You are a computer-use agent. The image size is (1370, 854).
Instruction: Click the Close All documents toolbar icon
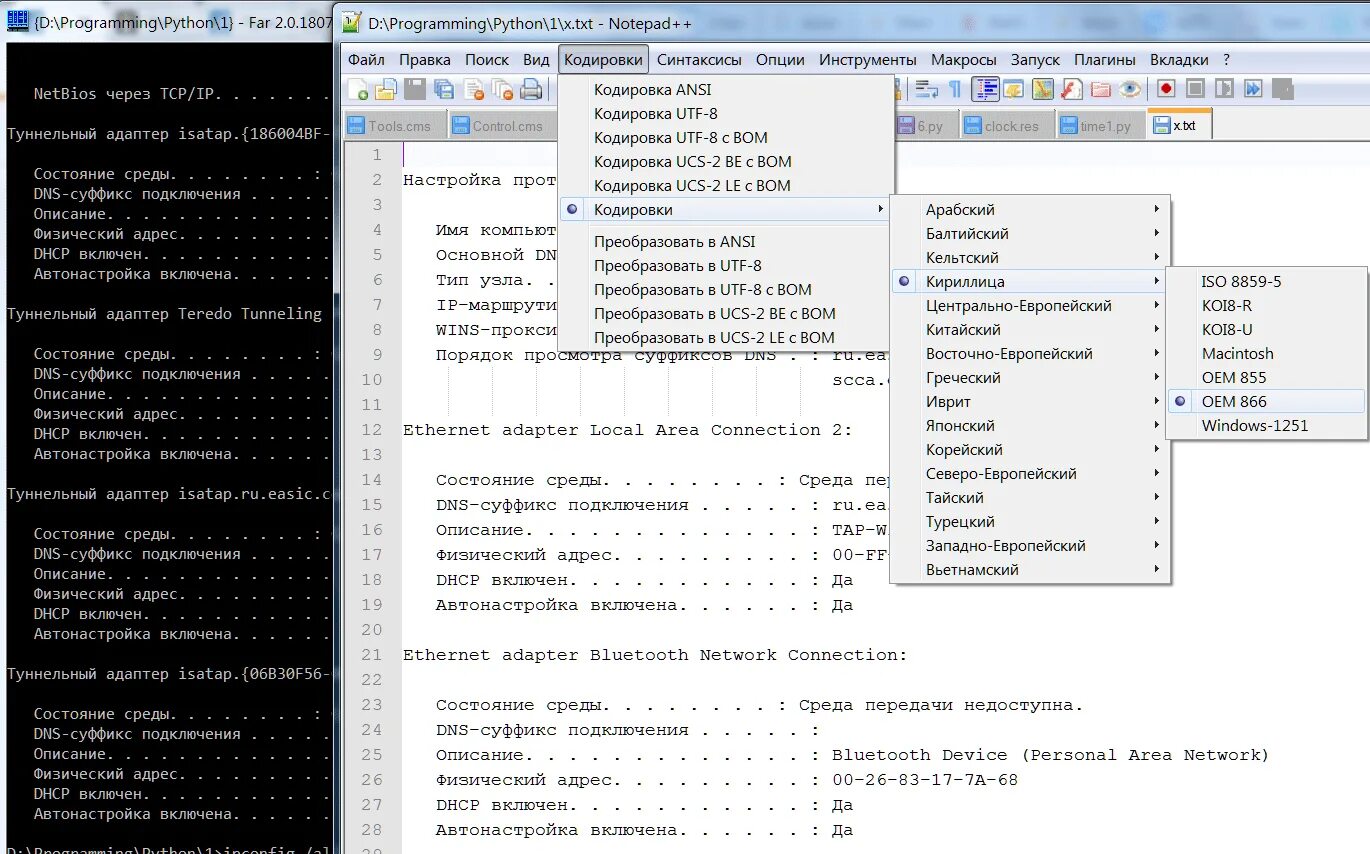click(503, 89)
